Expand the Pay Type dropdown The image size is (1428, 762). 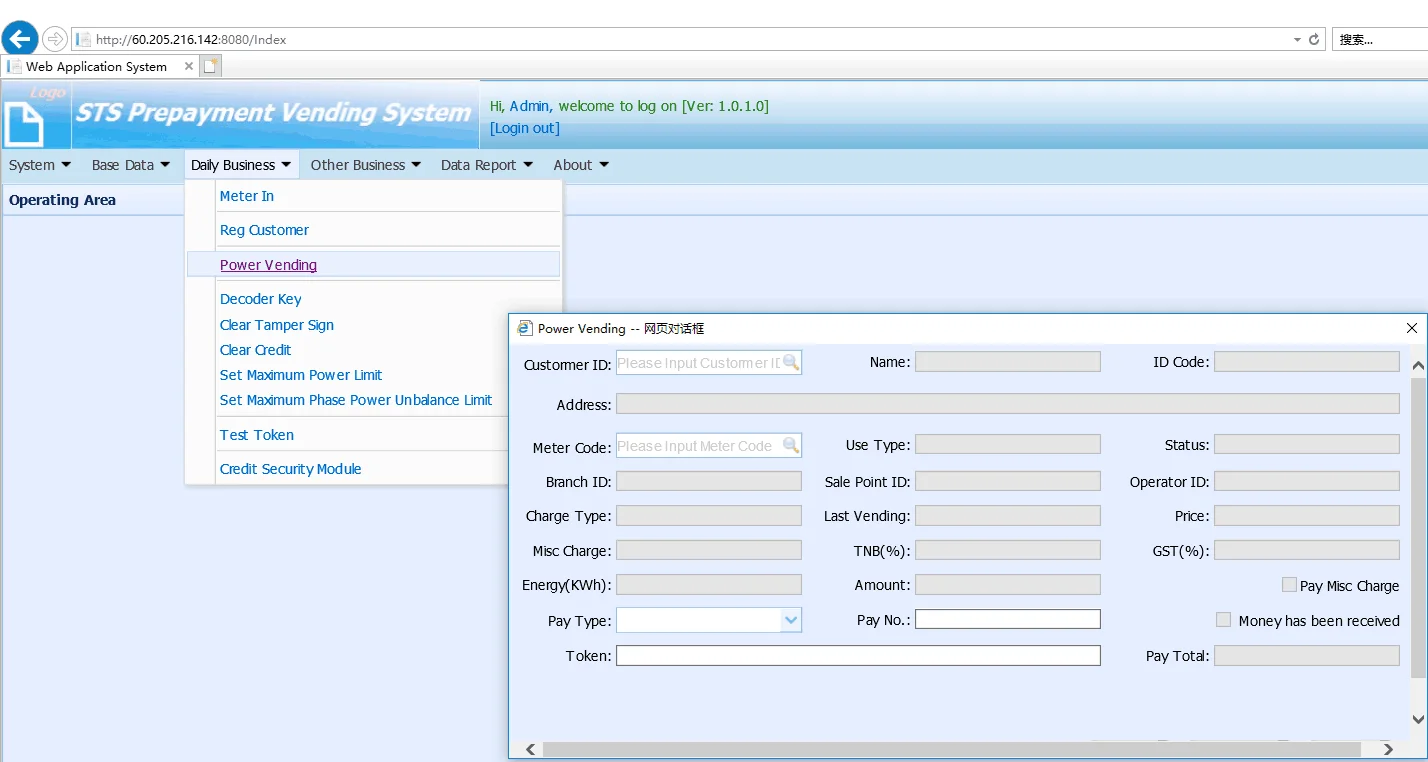pos(791,621)
